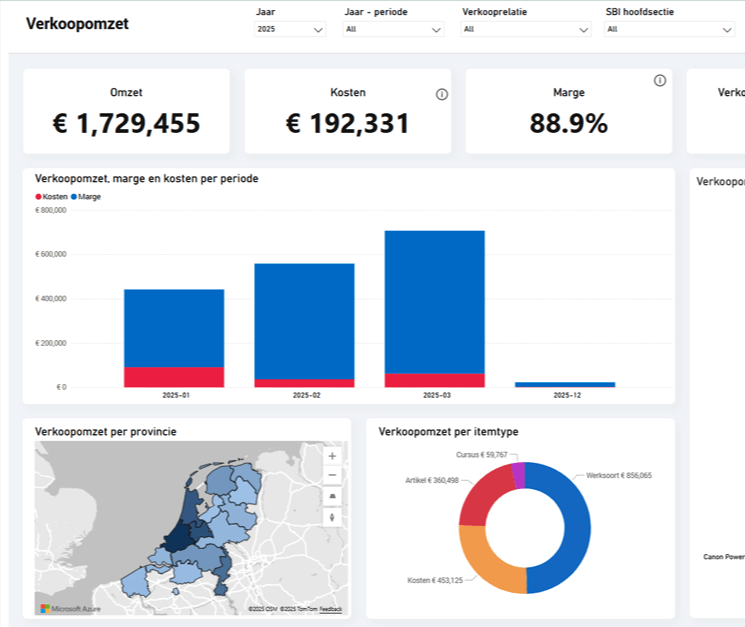Expand the Jaar - periode dropdown

point(393,30)
